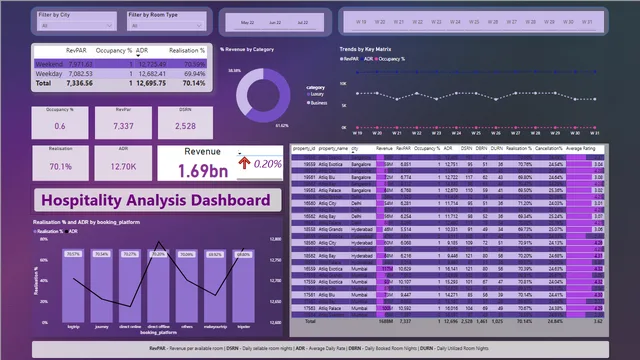Sort property table by DSRN header
The width and height of the screenshot is (640, 360).
click(x=467, y=149)
